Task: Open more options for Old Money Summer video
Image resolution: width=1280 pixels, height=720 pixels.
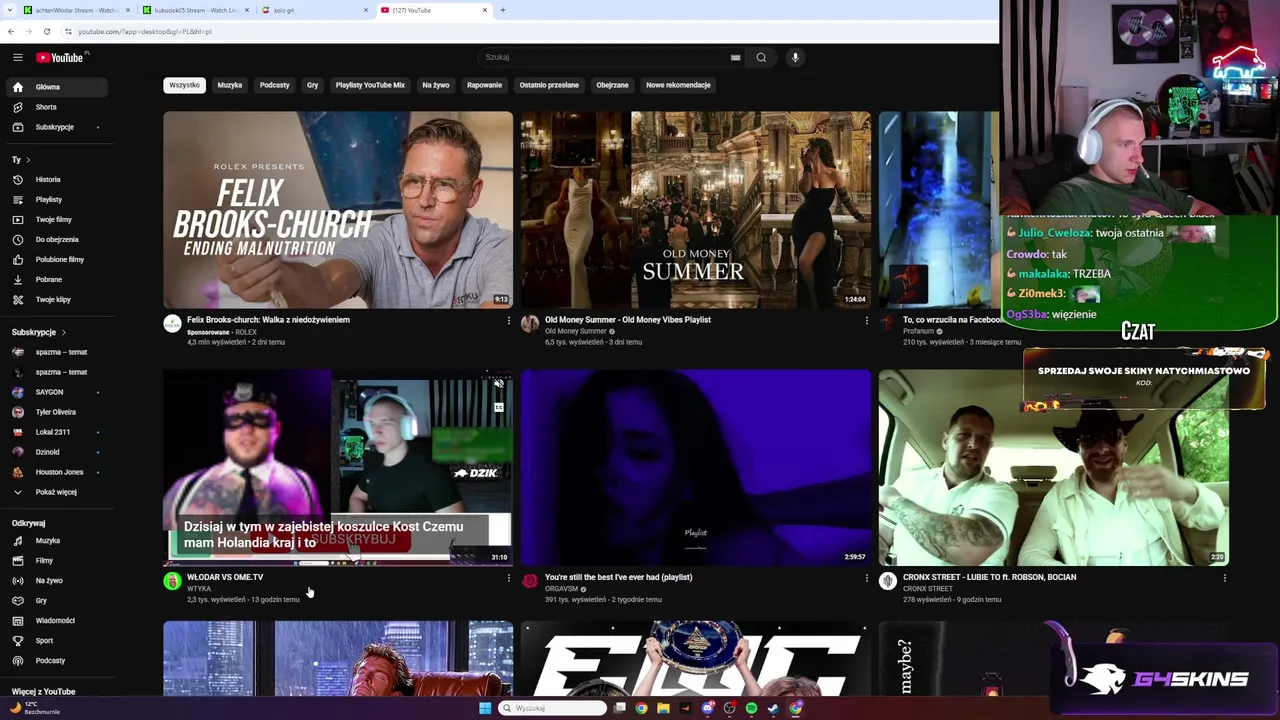Action: pos(867,321)
